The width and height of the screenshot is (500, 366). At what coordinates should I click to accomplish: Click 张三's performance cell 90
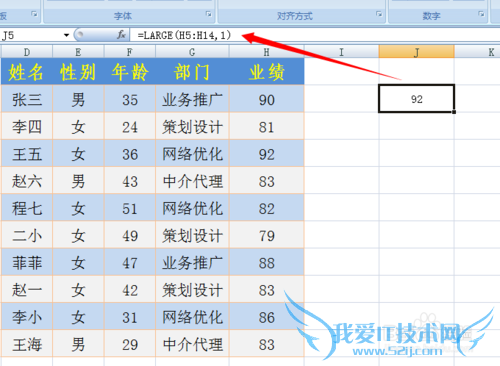tap(266, 99)
